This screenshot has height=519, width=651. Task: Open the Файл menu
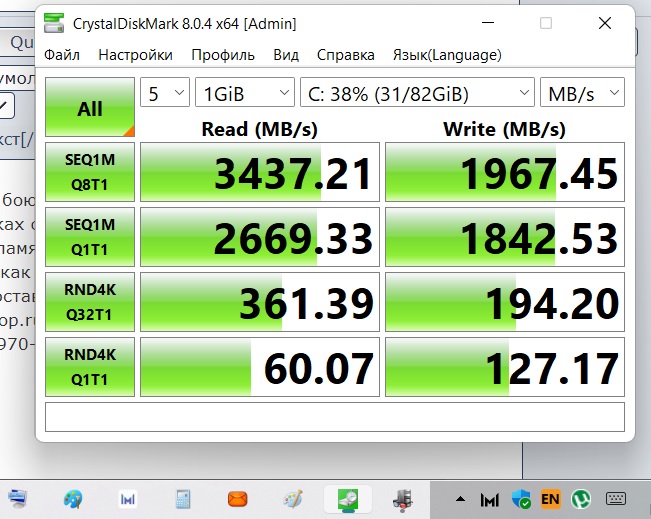pyautogui.click(x=62, y=55)
